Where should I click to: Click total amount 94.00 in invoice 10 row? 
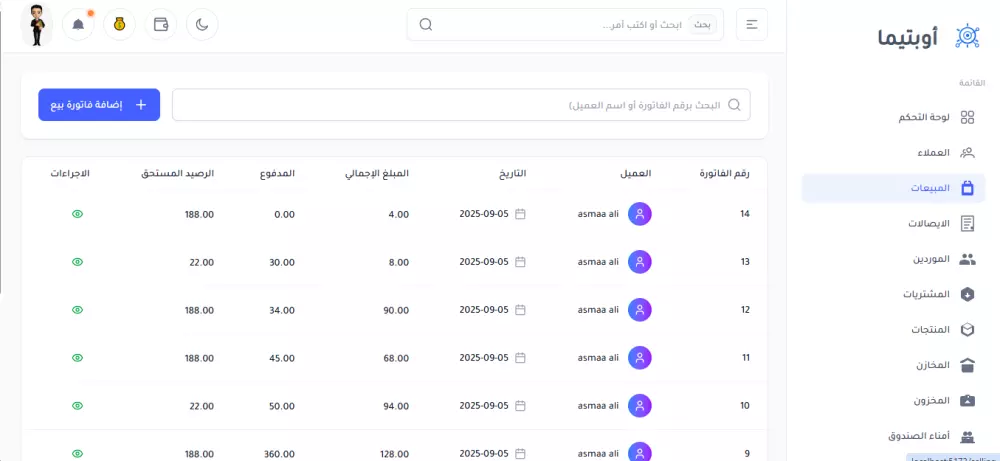coord(396,406)
